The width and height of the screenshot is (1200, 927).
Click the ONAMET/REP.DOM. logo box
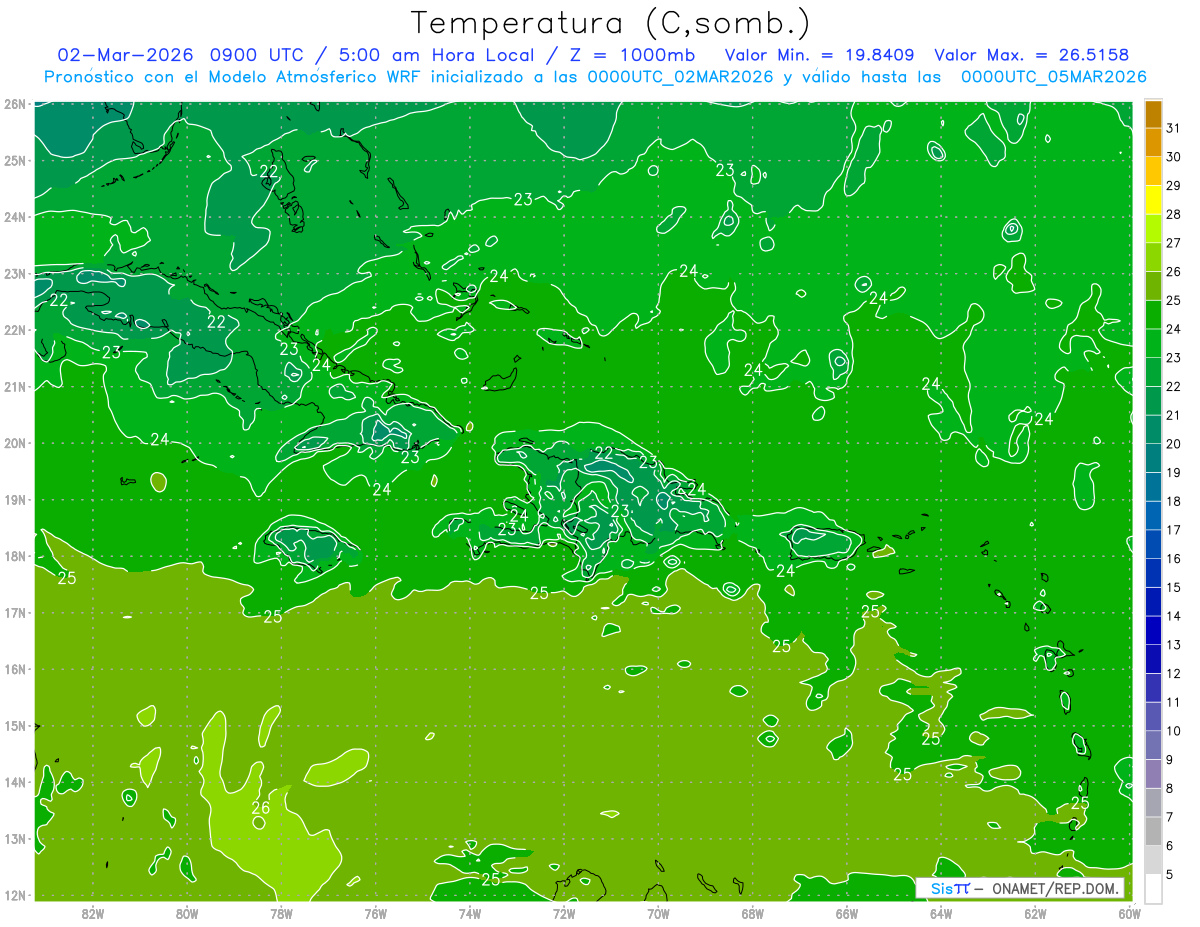pos(1020,888)
